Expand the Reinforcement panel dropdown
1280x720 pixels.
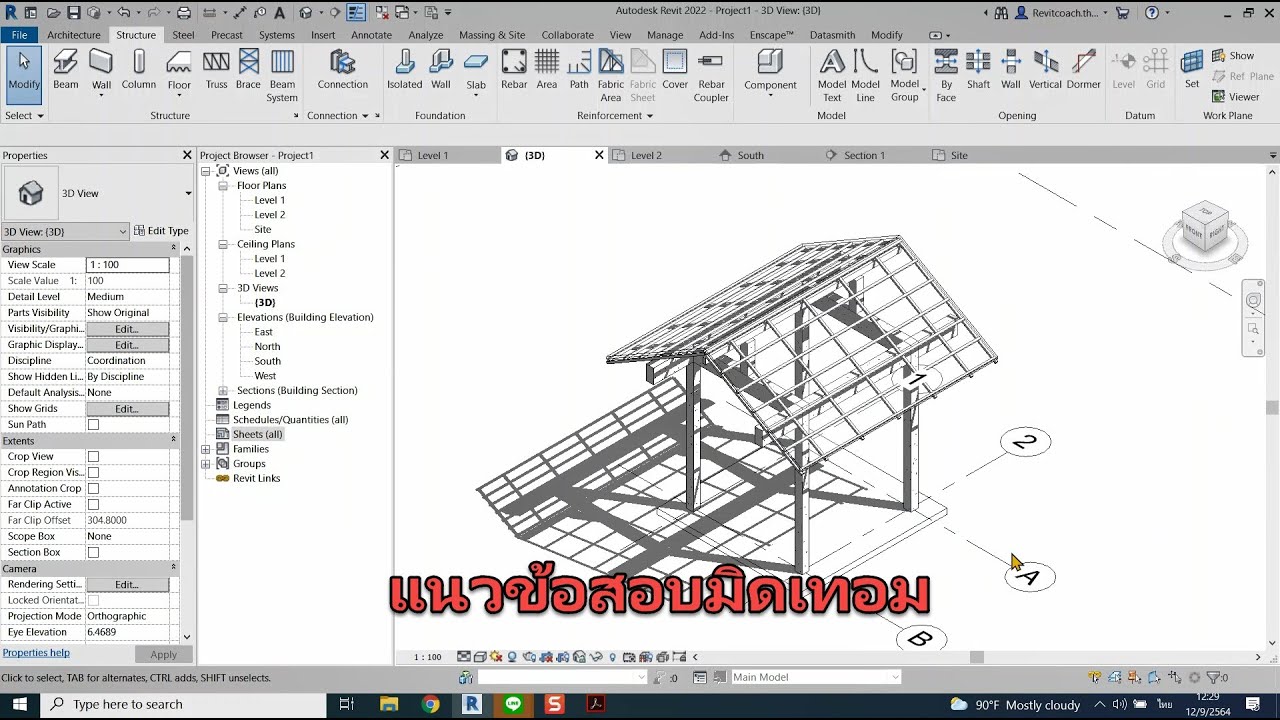pyautogui.click(x=614, y=116)
